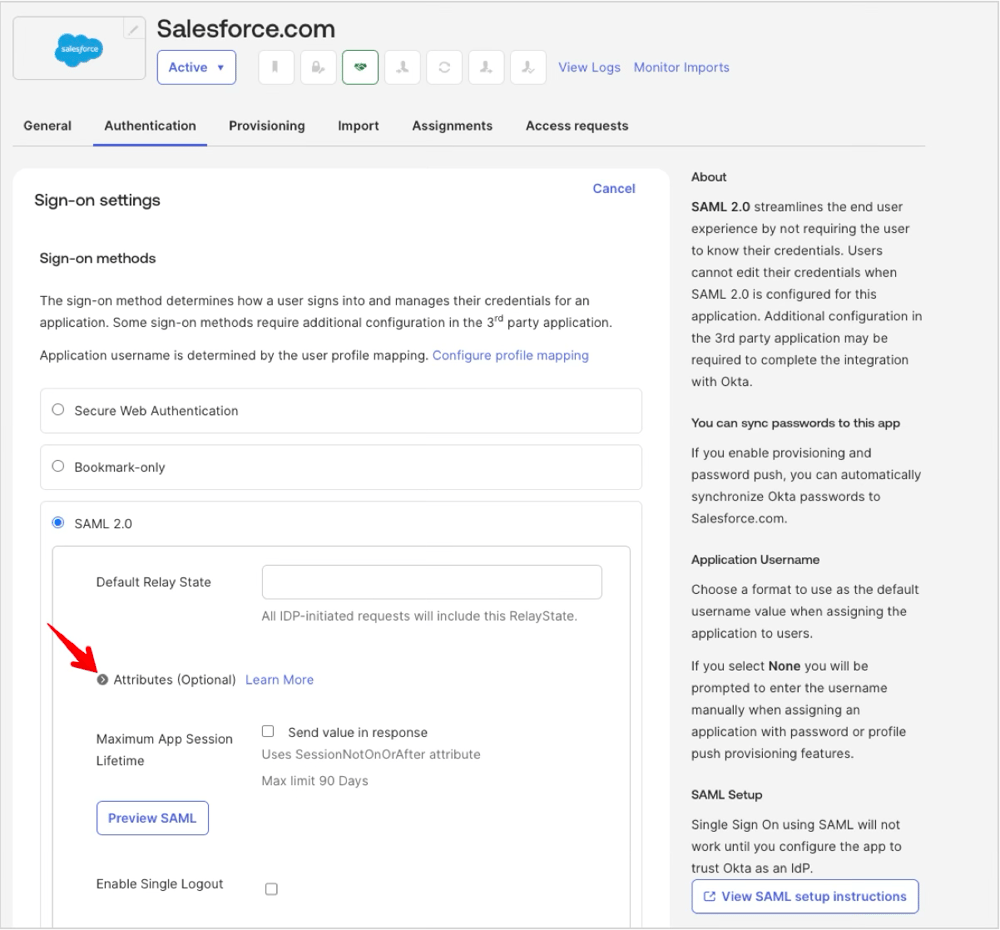The width and height of the screenshot is (1000, 930).
Task: Click the edit pencil on the app logo
Action: click(133, 29)
